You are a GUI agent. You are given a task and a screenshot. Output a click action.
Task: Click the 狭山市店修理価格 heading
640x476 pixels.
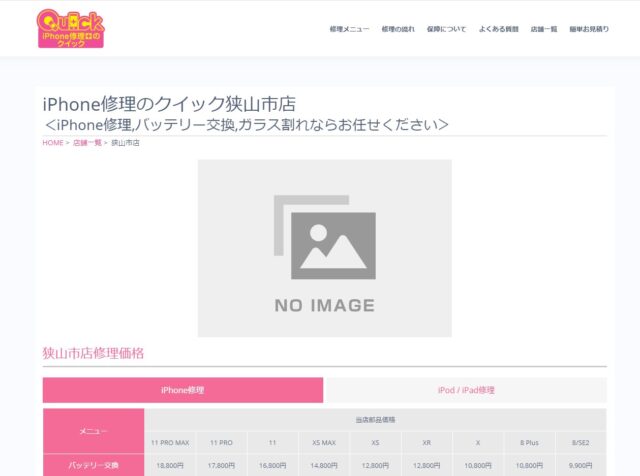(x=93, y=353)
